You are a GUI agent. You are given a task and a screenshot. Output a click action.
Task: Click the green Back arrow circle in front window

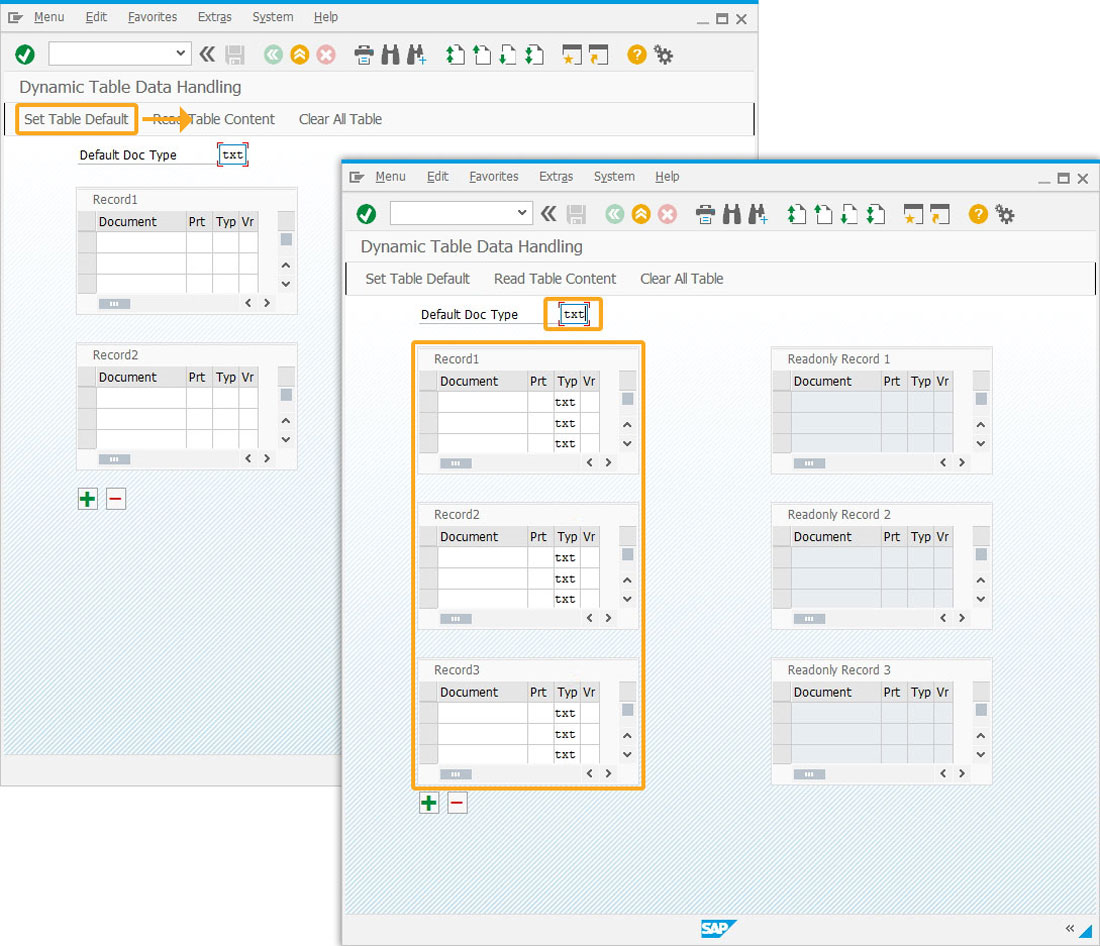click(615, 214)
